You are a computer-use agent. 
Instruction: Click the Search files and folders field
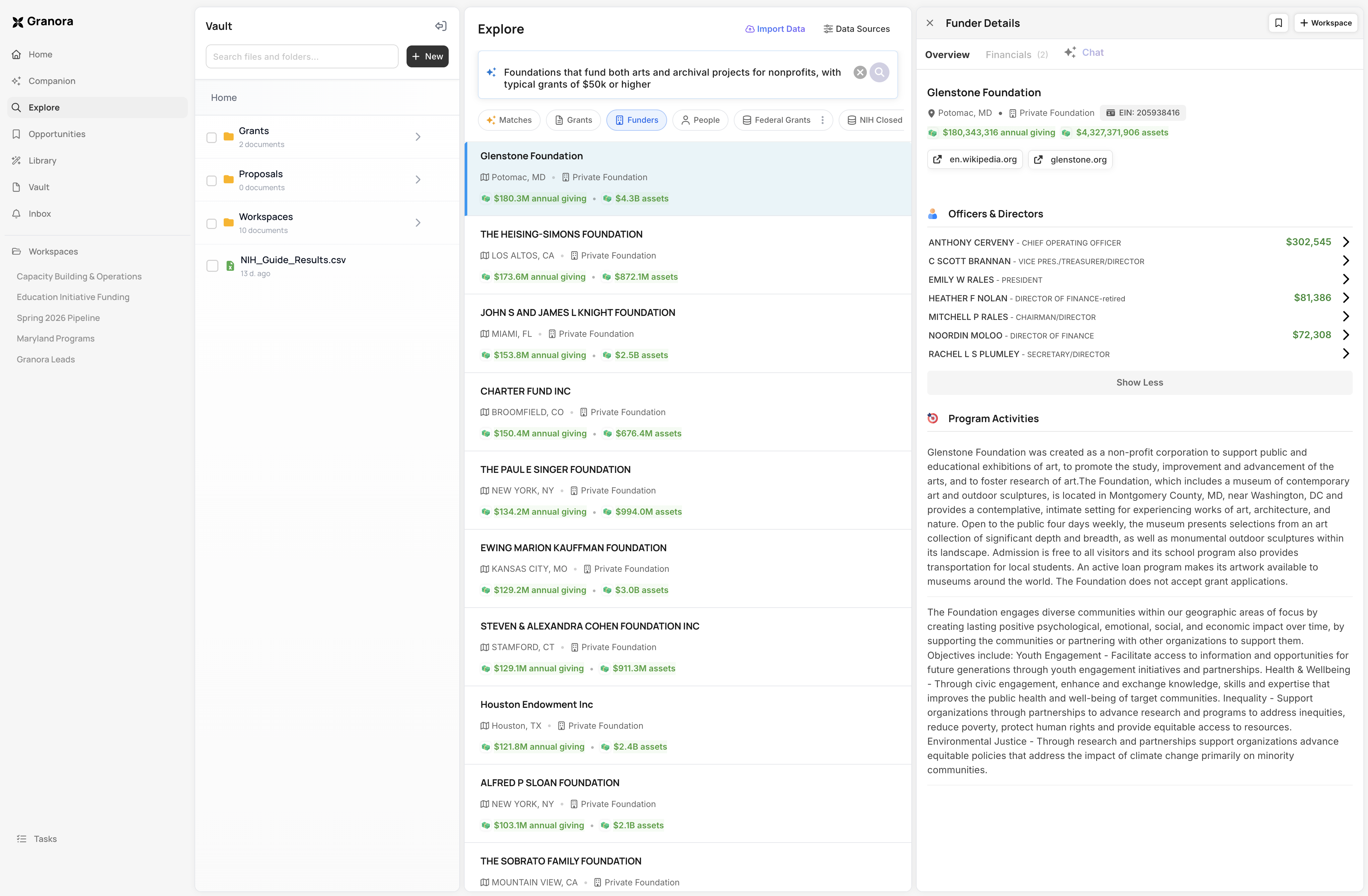(302, 56)
